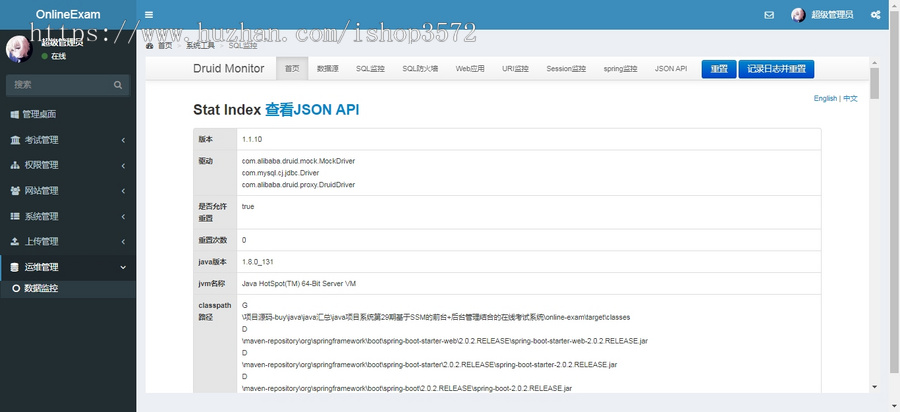900x412 pixels.
Task: Click the com.mysql.cj.jdbc.Driver text
Action: pyautogui.click(x=280, y=173)
